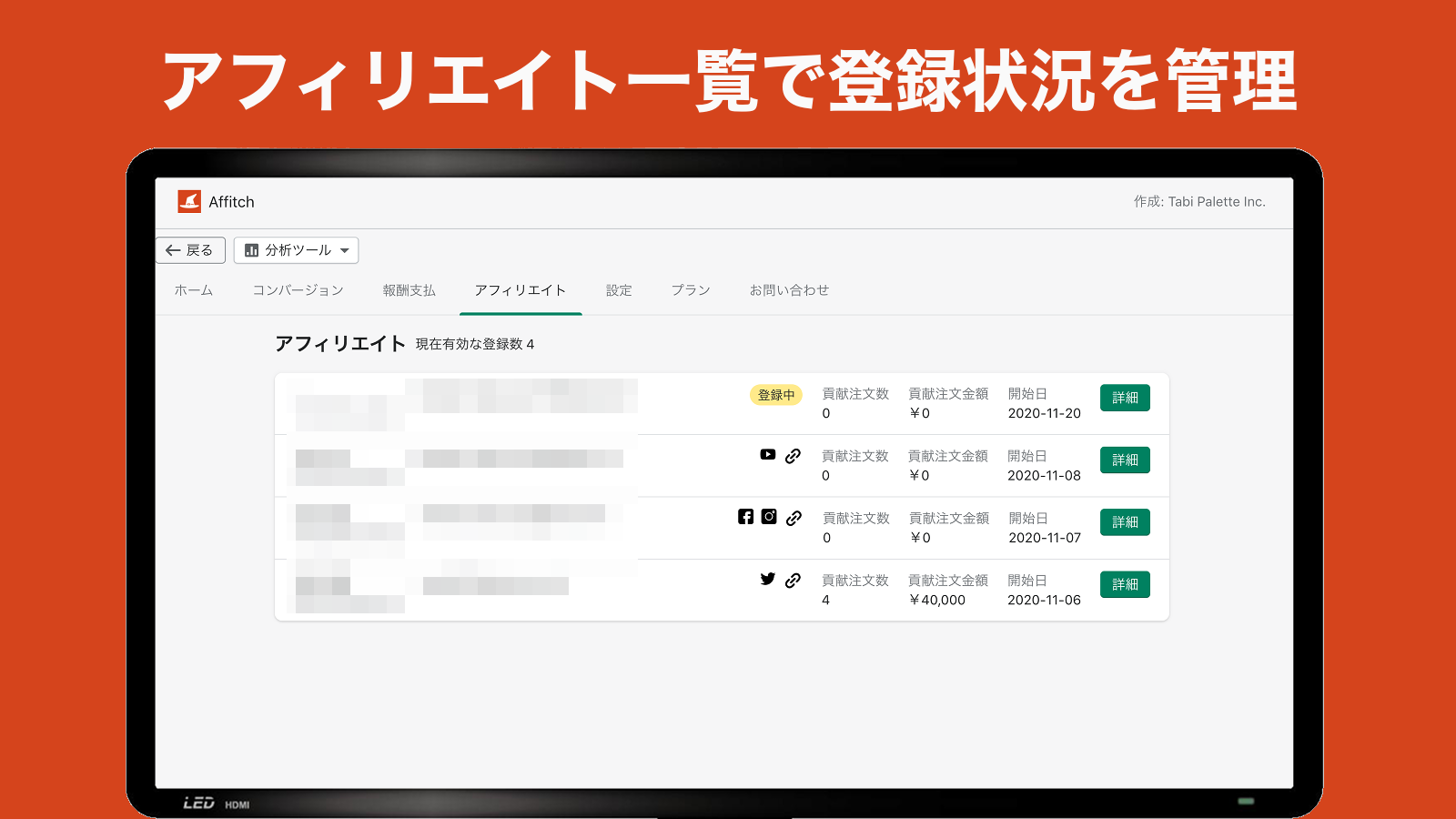Screen dimensions: 1456x819
Task: Click 詳細 on the 2020-11-20 affiliate row
Action: [x=1125, y=398]
